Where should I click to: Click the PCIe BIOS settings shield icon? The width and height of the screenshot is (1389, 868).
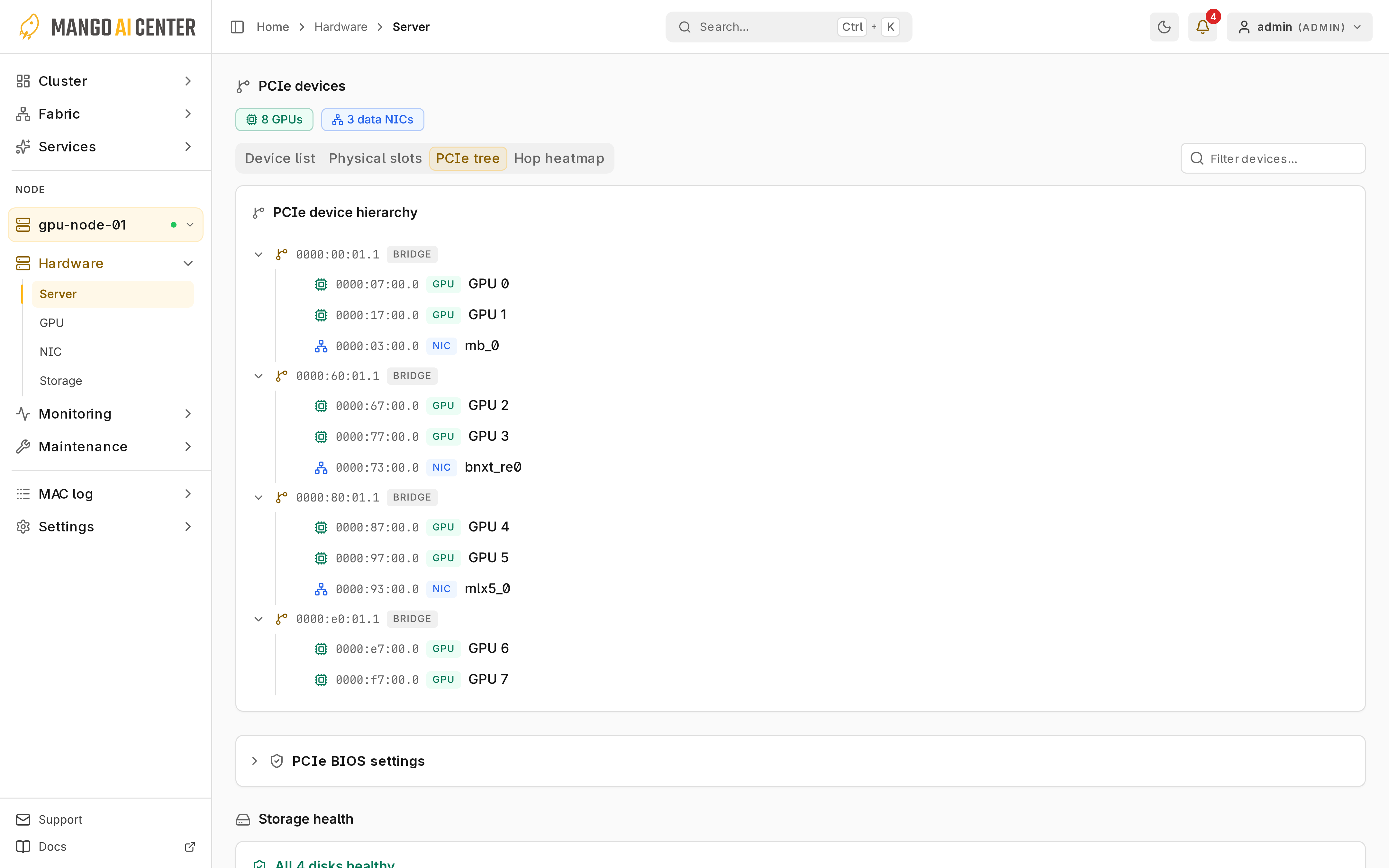pos(277,761)
